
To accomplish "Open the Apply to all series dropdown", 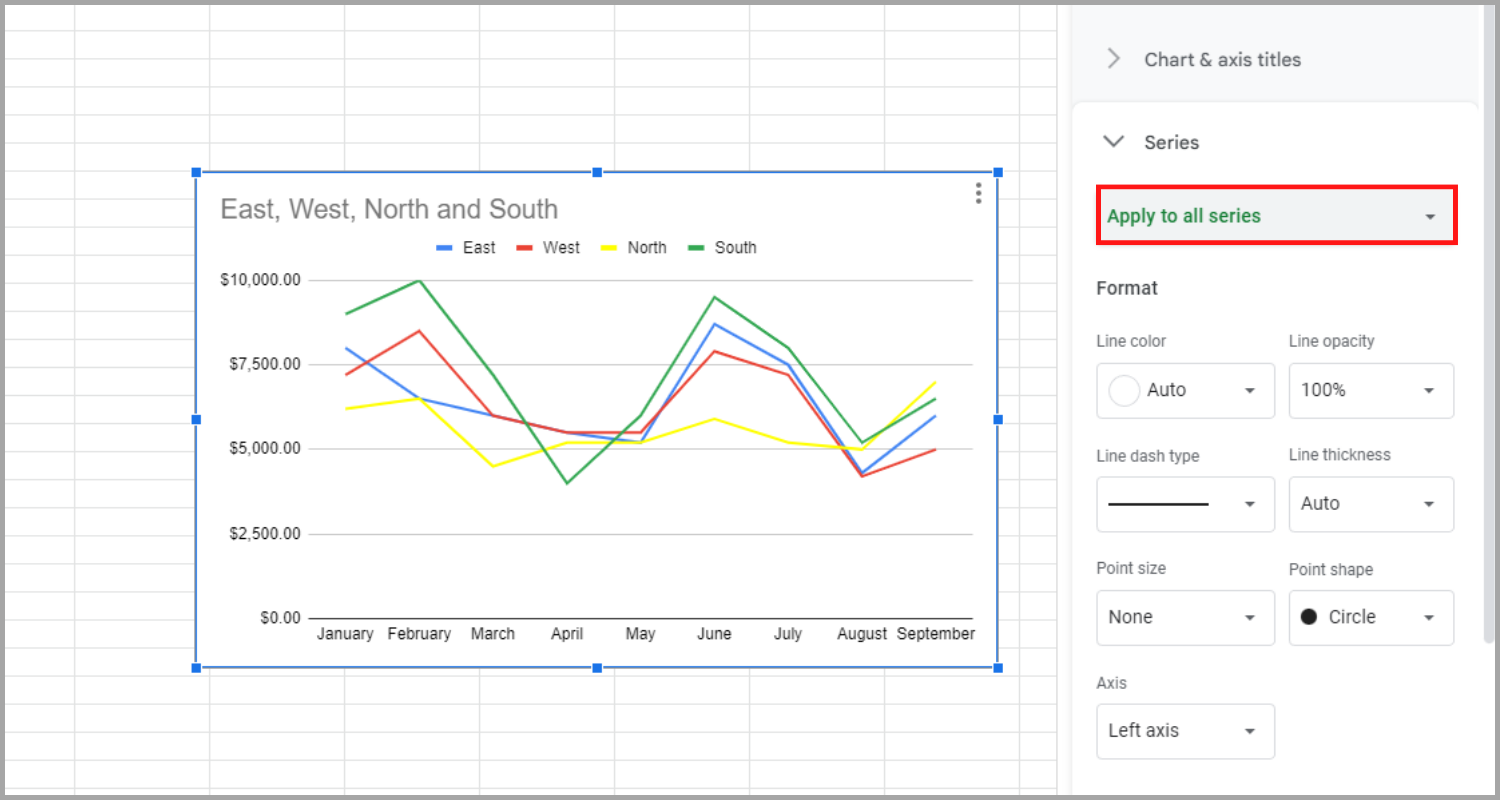I will pos(1430,215).
